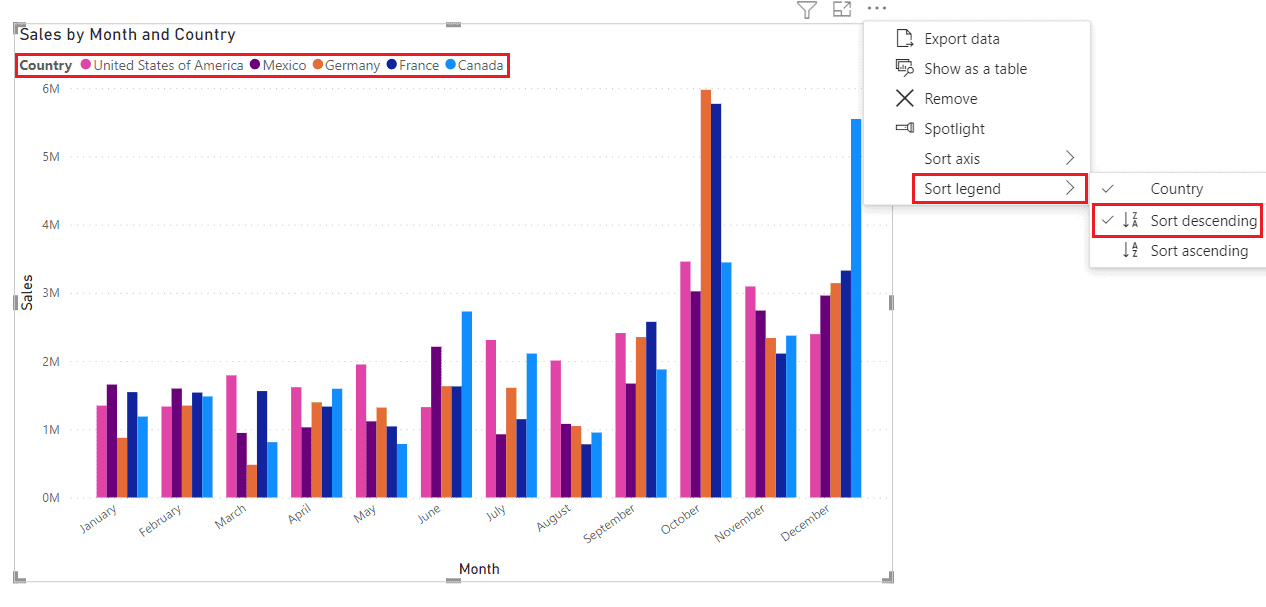Choose Show as a table menu entry
The image size is (1266, 607).
pos(975,68)
